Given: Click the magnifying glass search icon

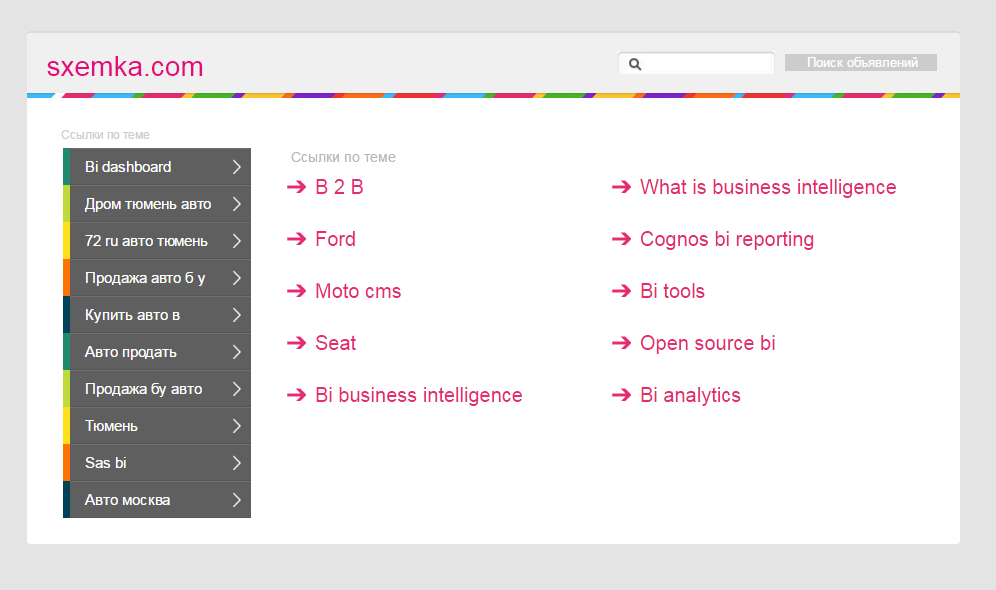Looking at the screenshot, I should [634, 64].
